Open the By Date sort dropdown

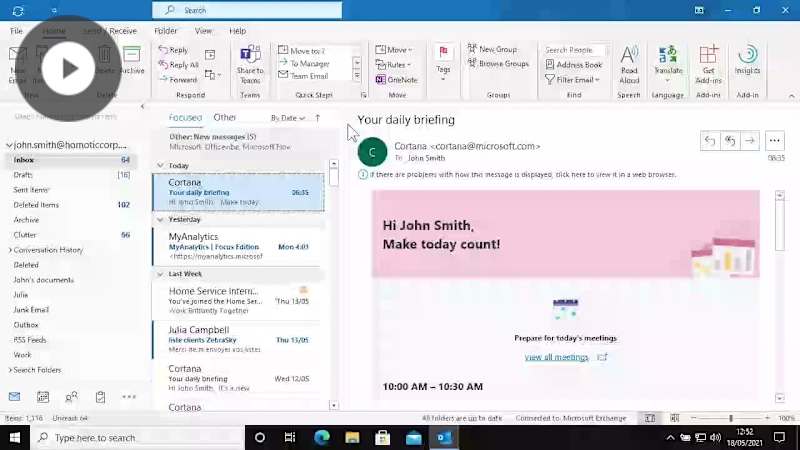(x=287, y=118)
